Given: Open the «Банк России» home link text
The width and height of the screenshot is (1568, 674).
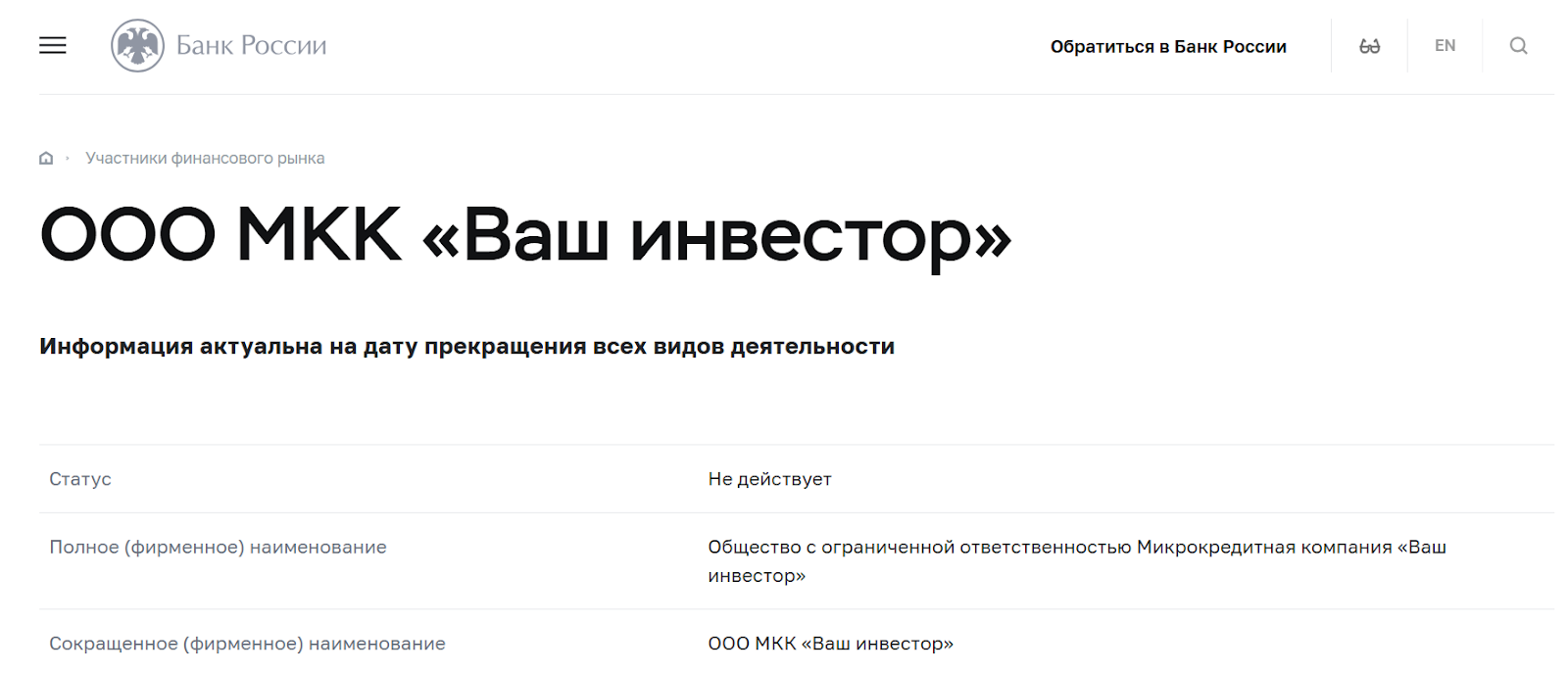Looking at the screenshot, I should click(x=251, y=45).
